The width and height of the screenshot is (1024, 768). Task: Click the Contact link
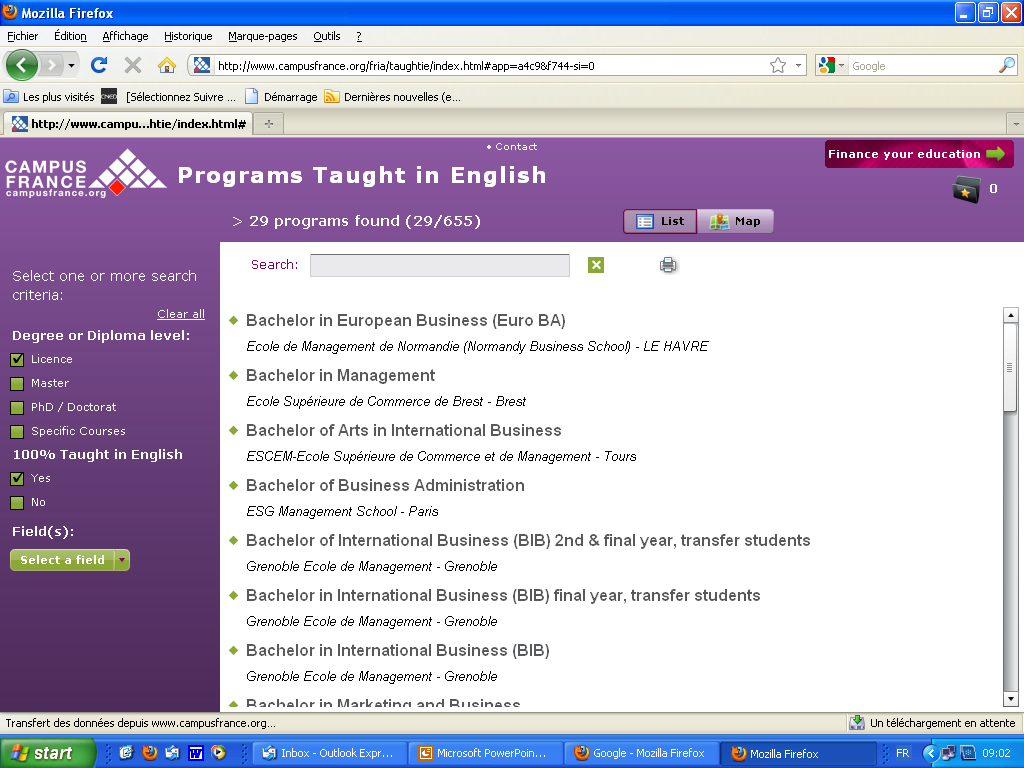pos(516,147)
